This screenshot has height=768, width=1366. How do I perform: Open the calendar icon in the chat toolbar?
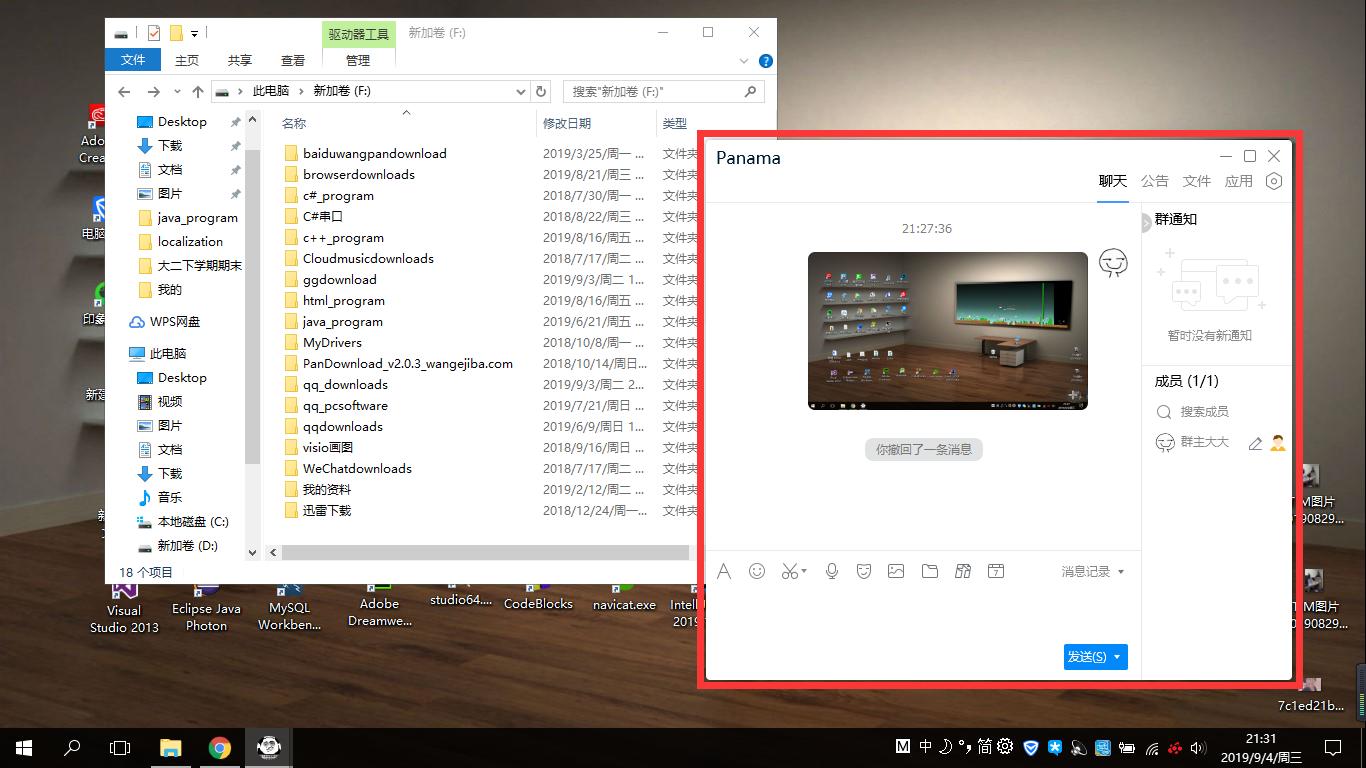pyautogui.click(x=996, y=570)
